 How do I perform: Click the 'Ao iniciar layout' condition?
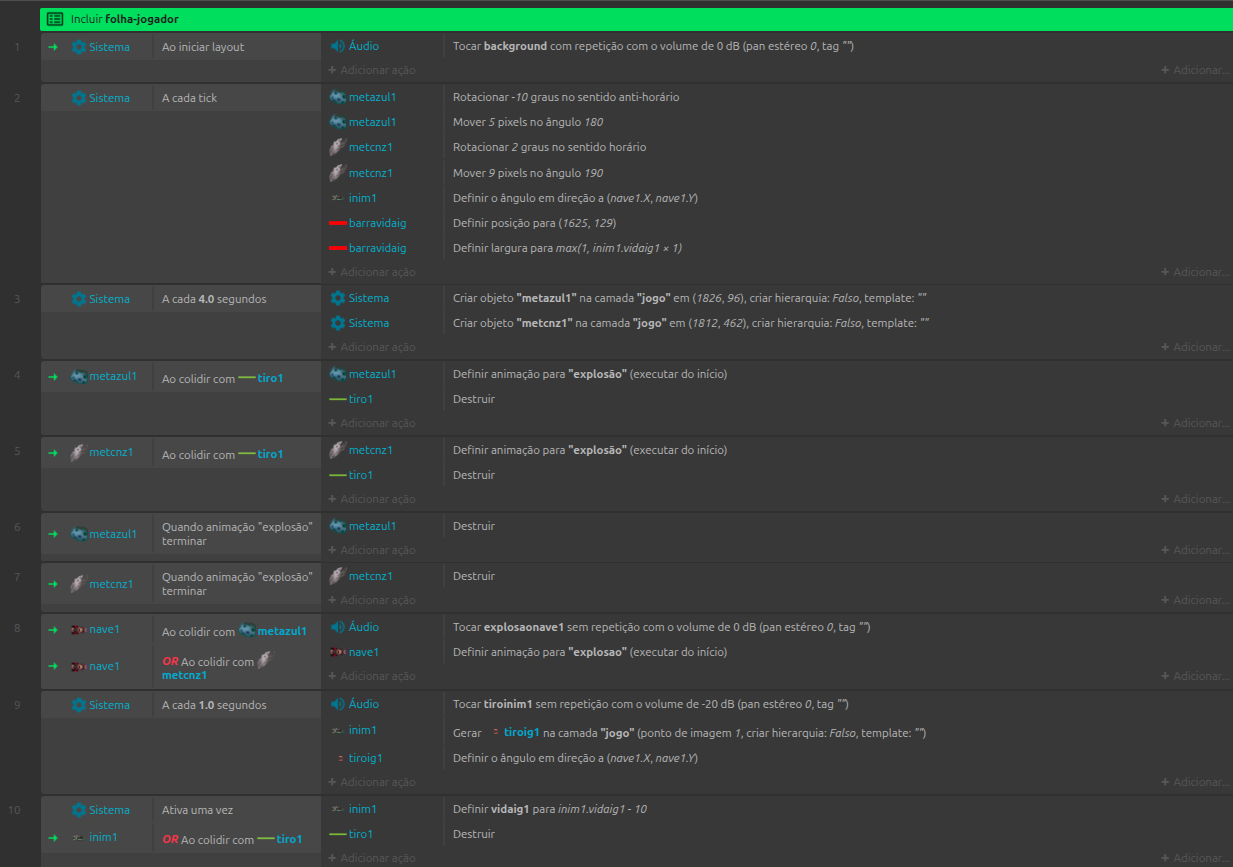(x=203, y=47)
